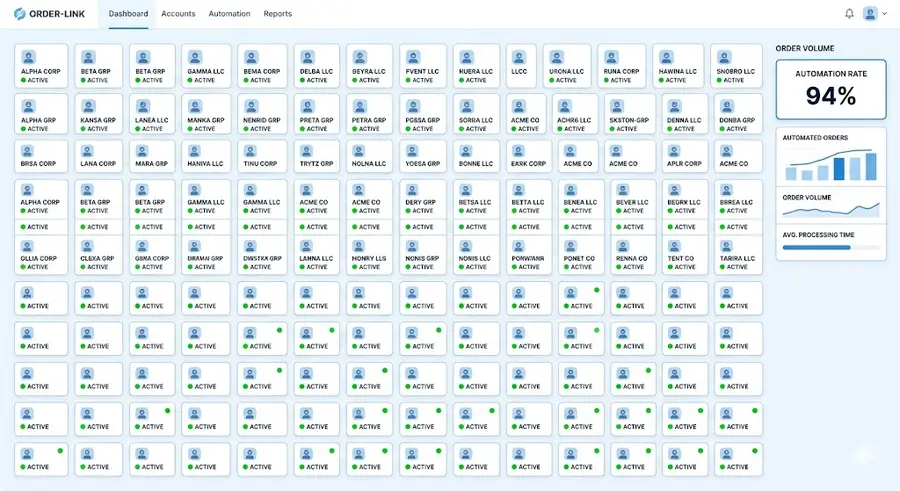Click the BRSA CORP account avatar icon
Image resolution: width=900 pixels, height=491 pixels.
pyautogui.click(x=27, y=151)
